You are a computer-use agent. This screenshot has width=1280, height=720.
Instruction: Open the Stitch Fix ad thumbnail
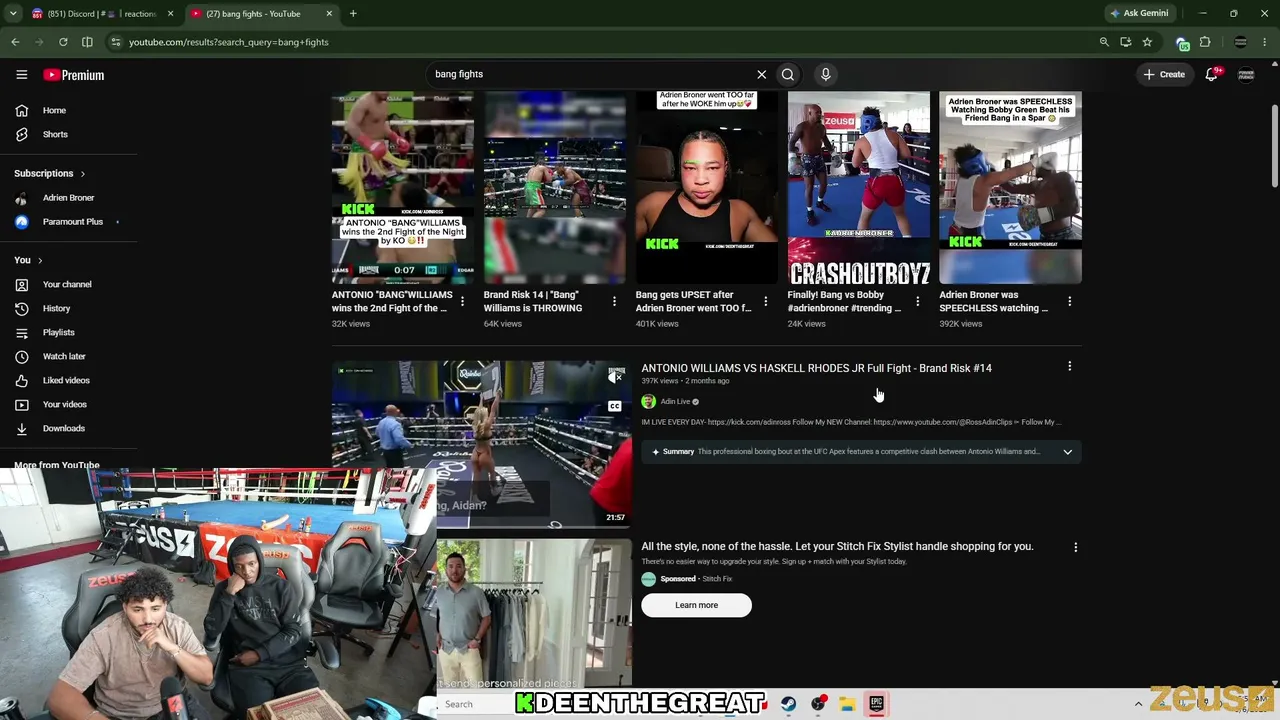533,613
